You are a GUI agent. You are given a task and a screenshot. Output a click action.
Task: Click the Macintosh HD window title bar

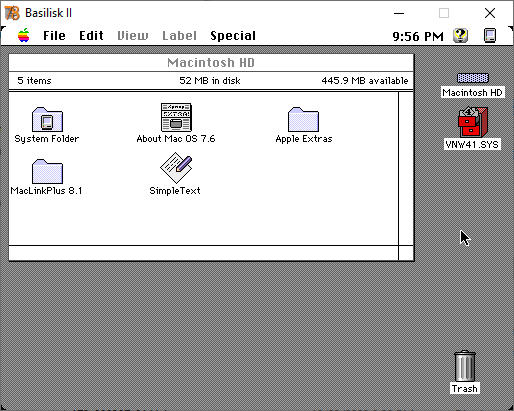[211, 62]
